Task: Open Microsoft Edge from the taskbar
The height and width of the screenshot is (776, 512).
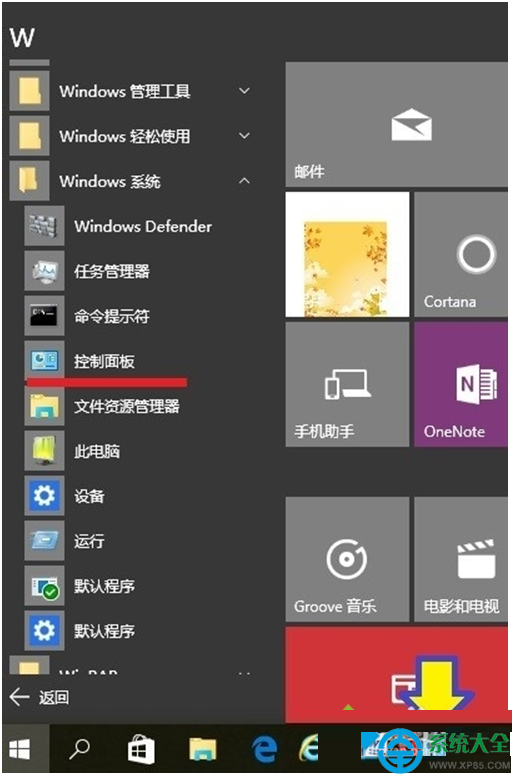Action: pyautogui.click(x=264, y=750)
